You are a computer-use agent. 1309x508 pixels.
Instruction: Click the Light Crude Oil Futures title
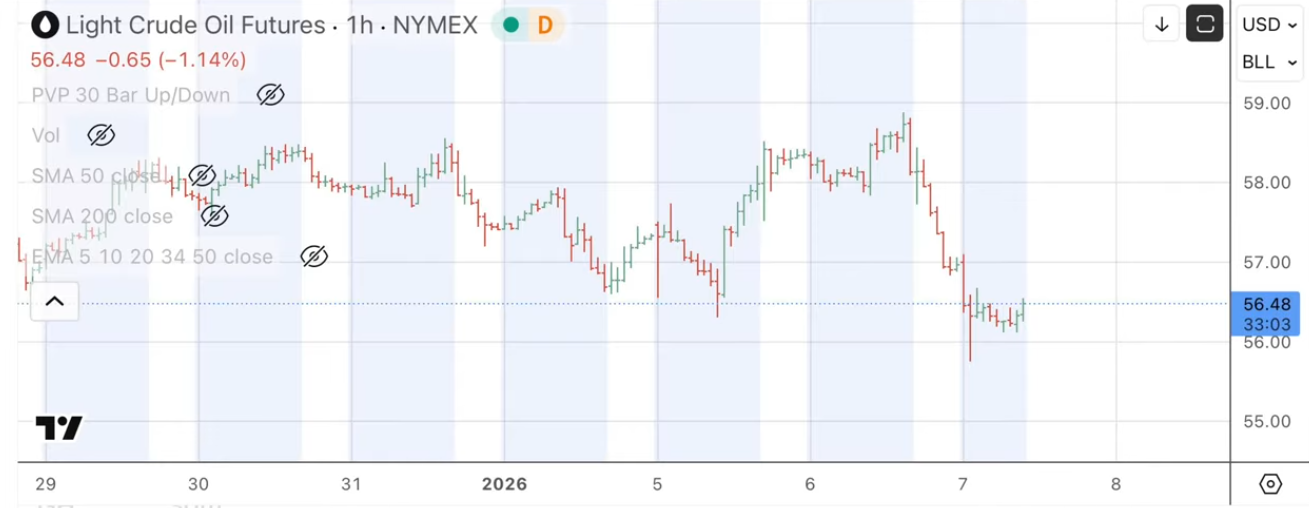[196, 25]
